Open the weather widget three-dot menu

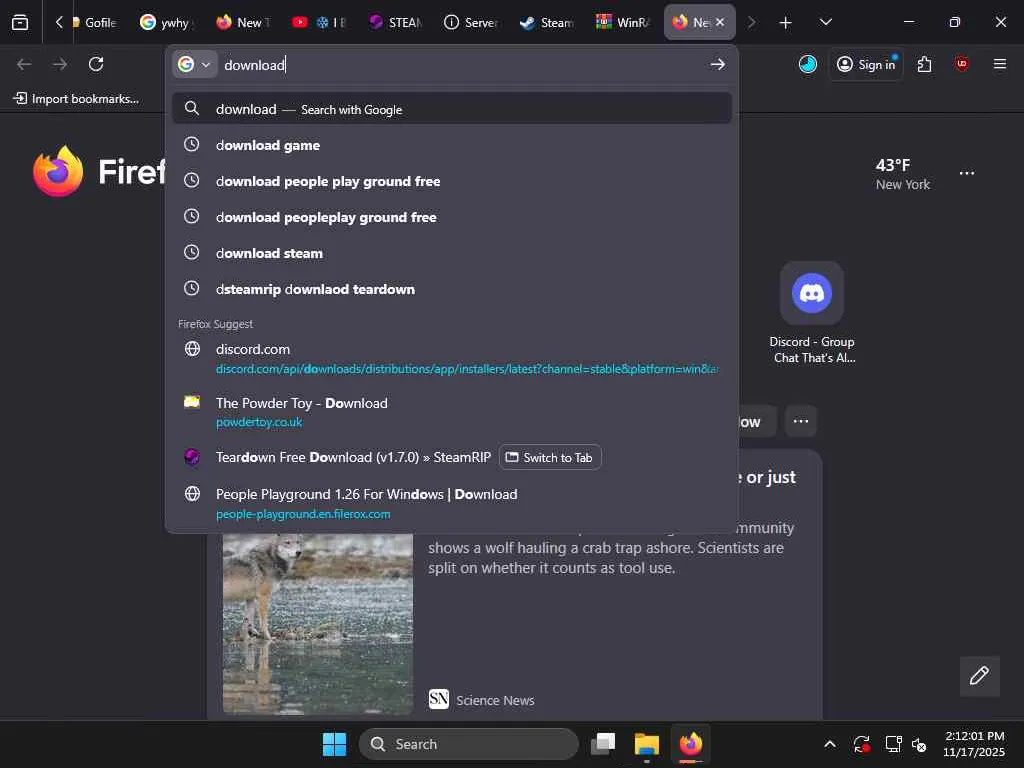pos(967,173)
